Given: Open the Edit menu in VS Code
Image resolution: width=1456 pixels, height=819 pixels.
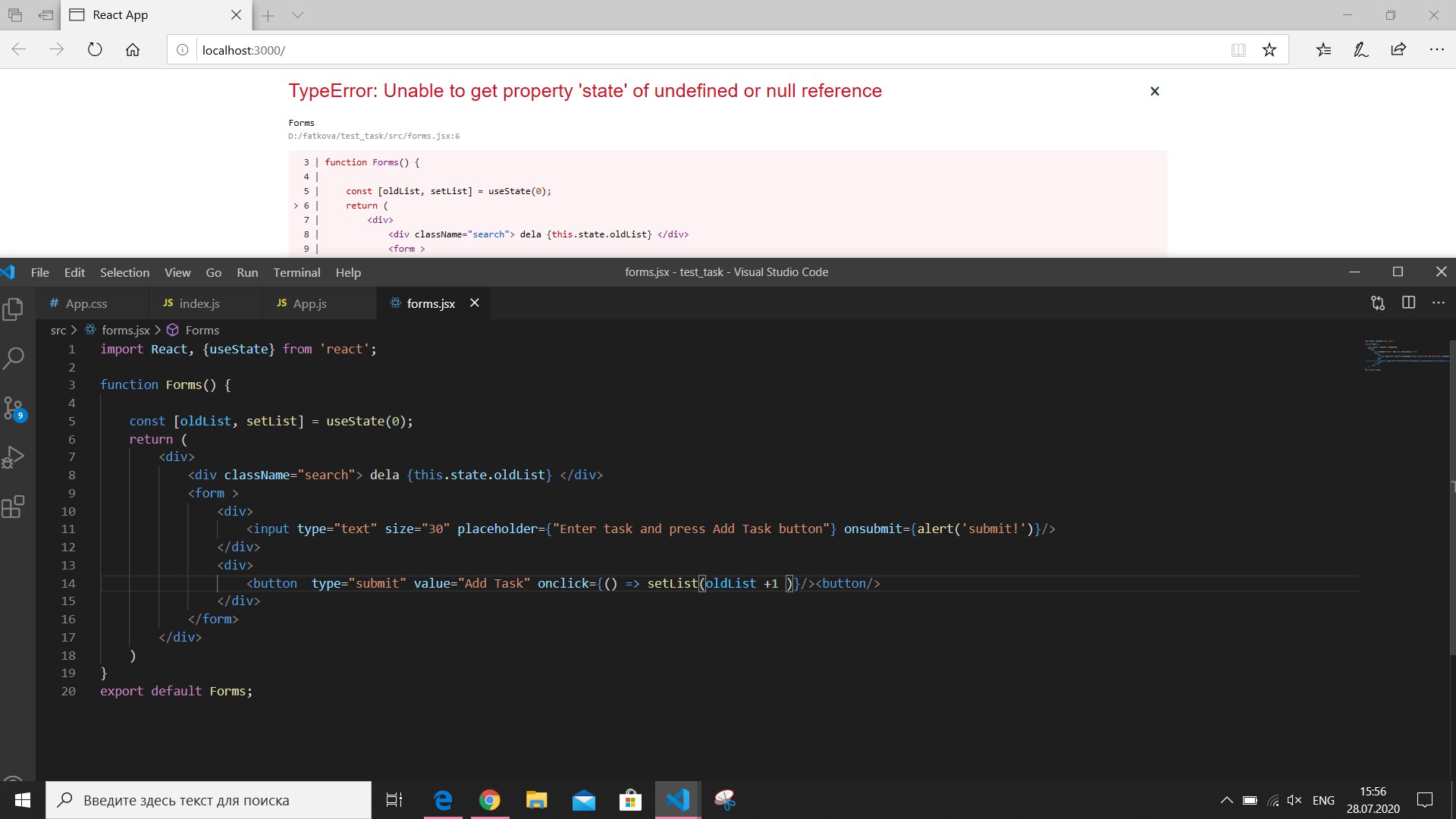Looking at the screenshot, I should (74, 272).
